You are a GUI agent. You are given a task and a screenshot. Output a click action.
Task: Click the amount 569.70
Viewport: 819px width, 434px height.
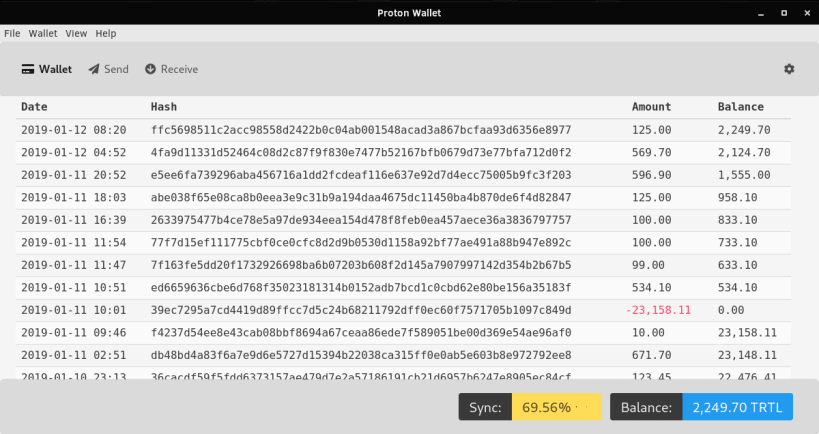[651, 153]
